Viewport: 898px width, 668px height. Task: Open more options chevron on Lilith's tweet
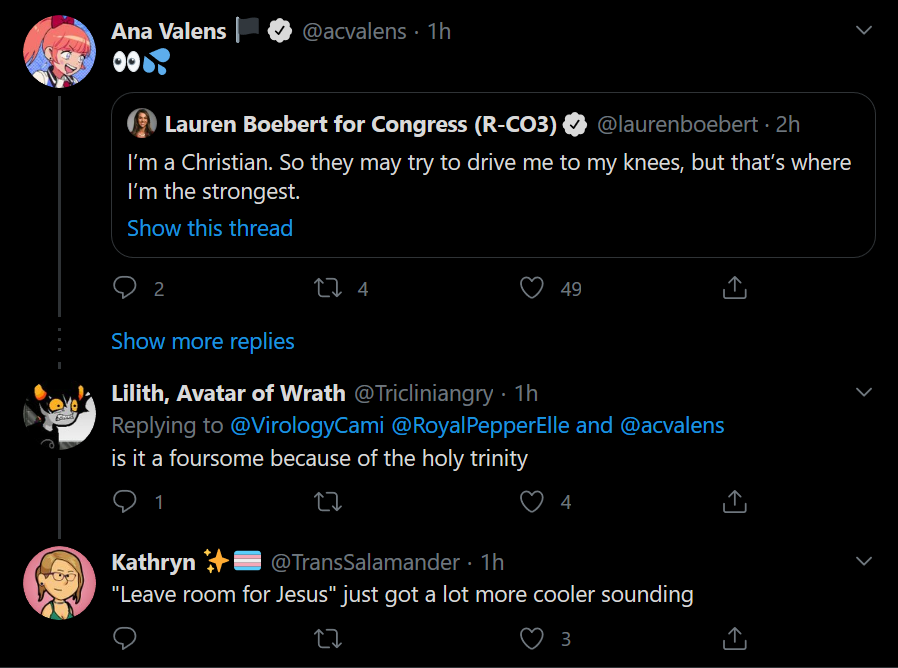(864, 392)
